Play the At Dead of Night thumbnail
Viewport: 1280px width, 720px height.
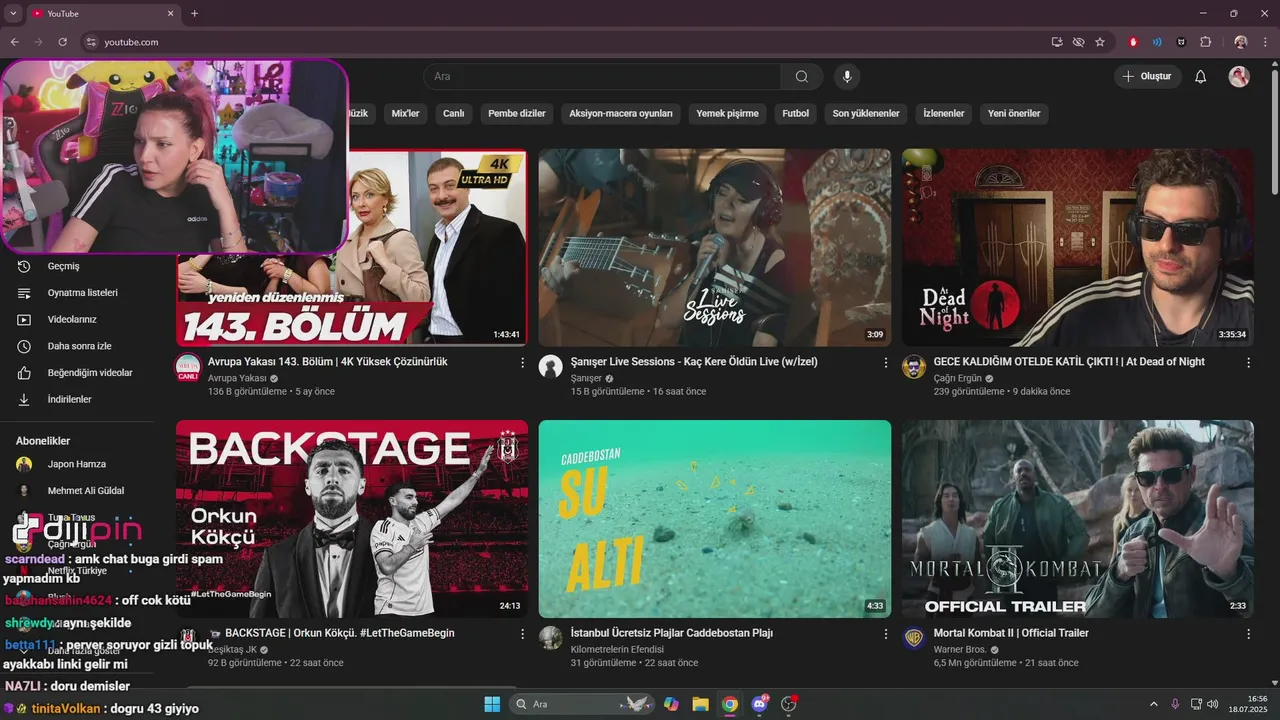[1077, 248]
